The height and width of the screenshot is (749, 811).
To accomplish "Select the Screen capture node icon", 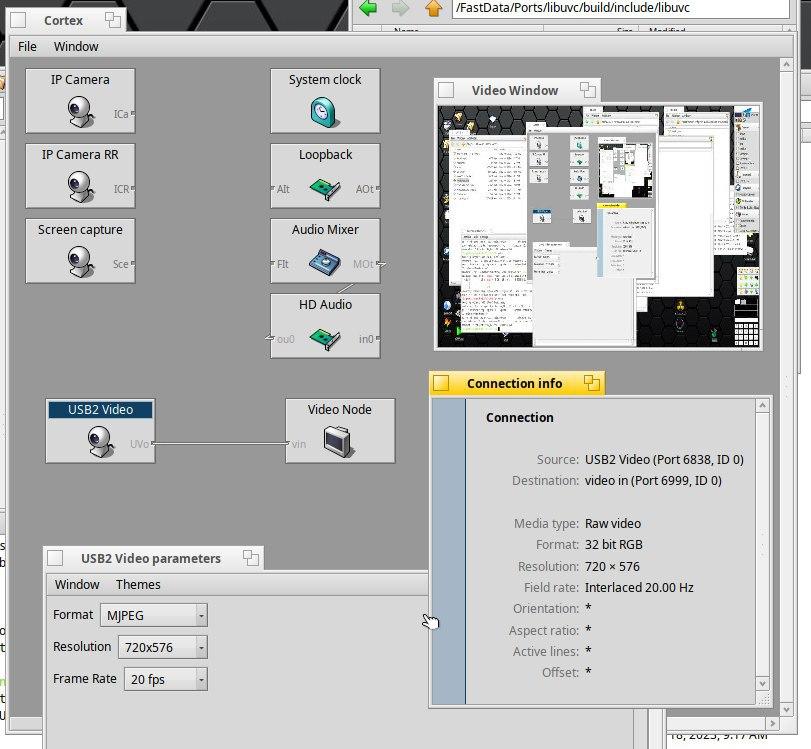I will tap(80, 260).
